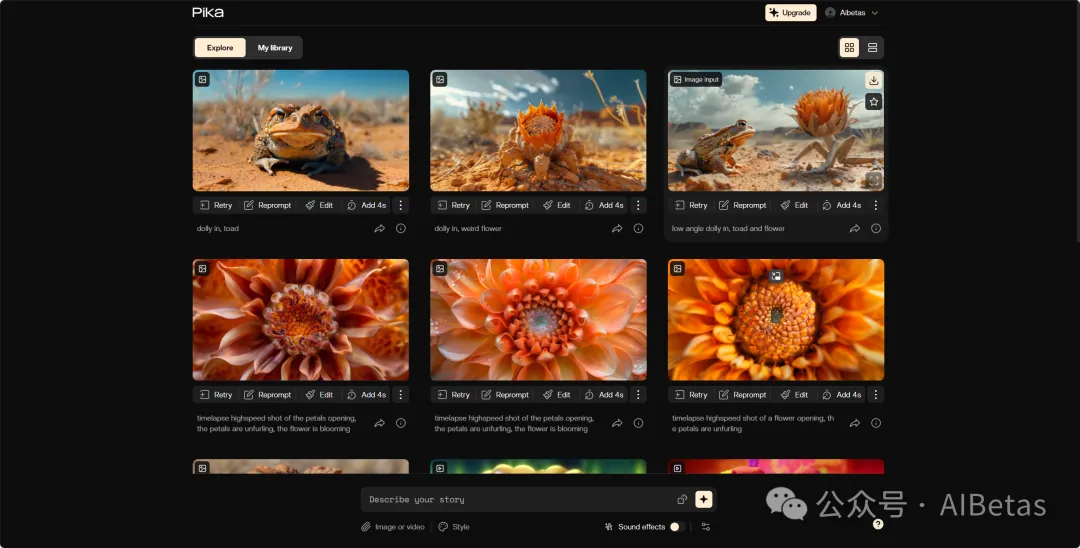The height and width of the screenshot is (548, 1080).
Task: Edit the 'low angle dolly in' video
Action: 794,205
